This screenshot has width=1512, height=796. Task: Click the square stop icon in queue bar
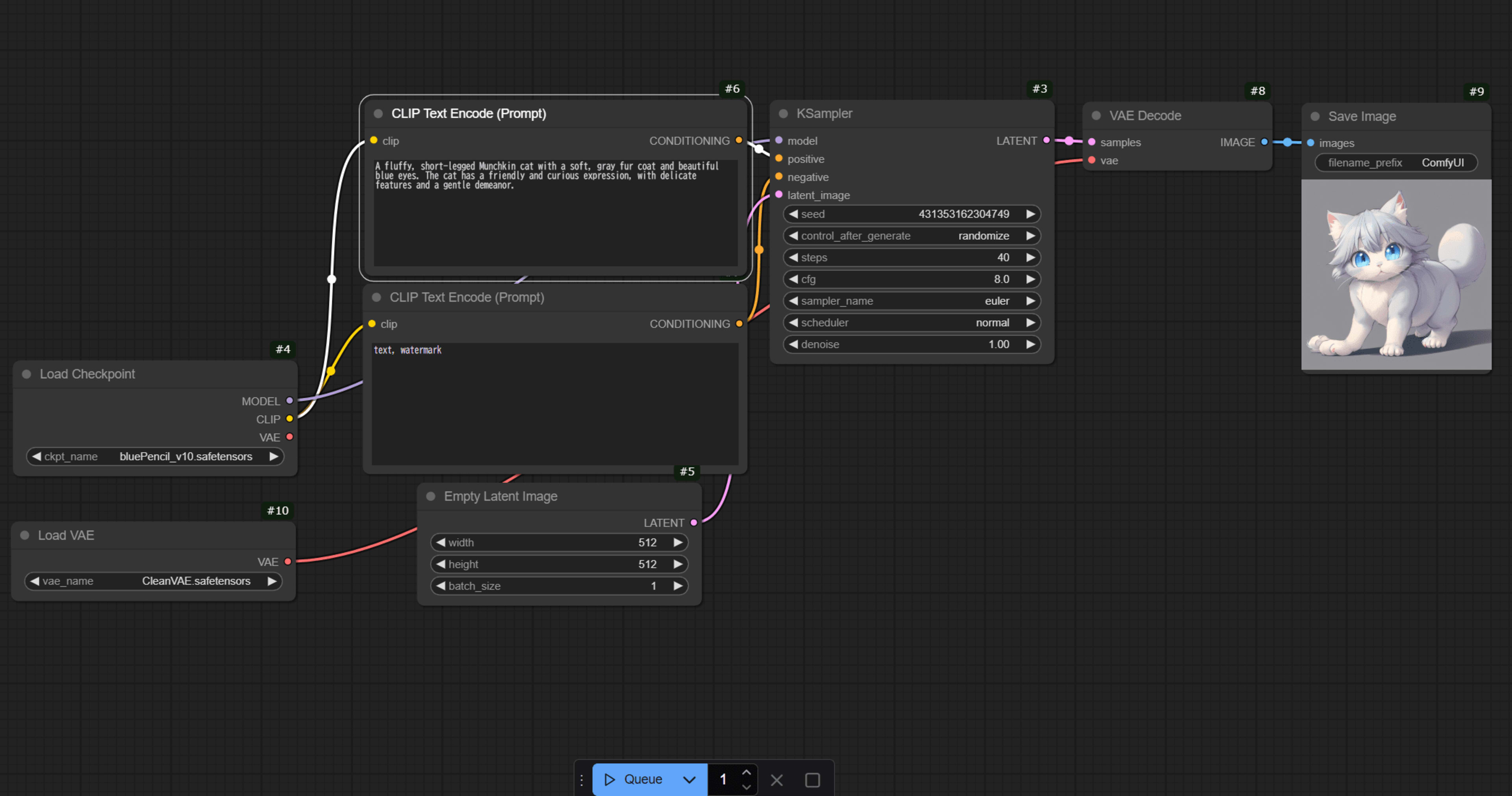pyautogui.click(x=812, y=779)
